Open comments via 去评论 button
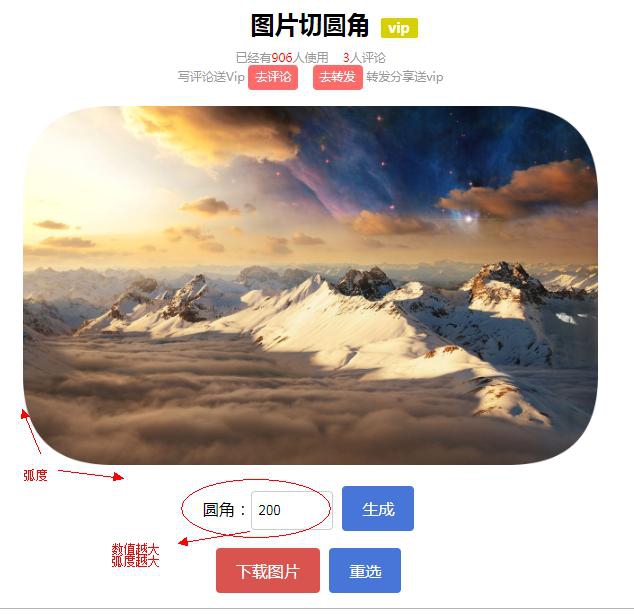Image resolution: width=634 pixels, height=614 pixels. (x=273, y=77)
